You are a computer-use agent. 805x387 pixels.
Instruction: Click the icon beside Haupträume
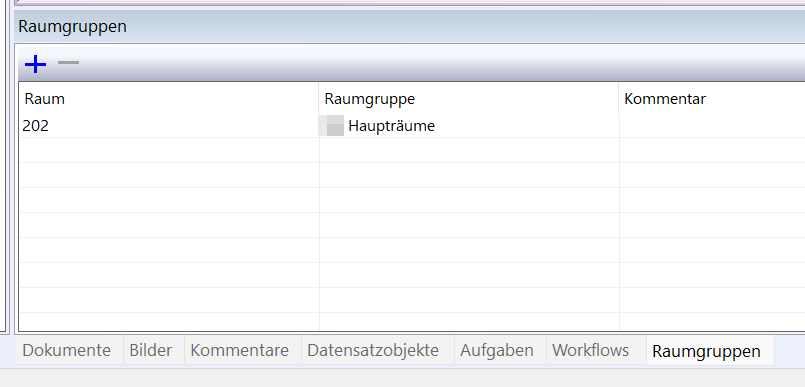[331, 126]
